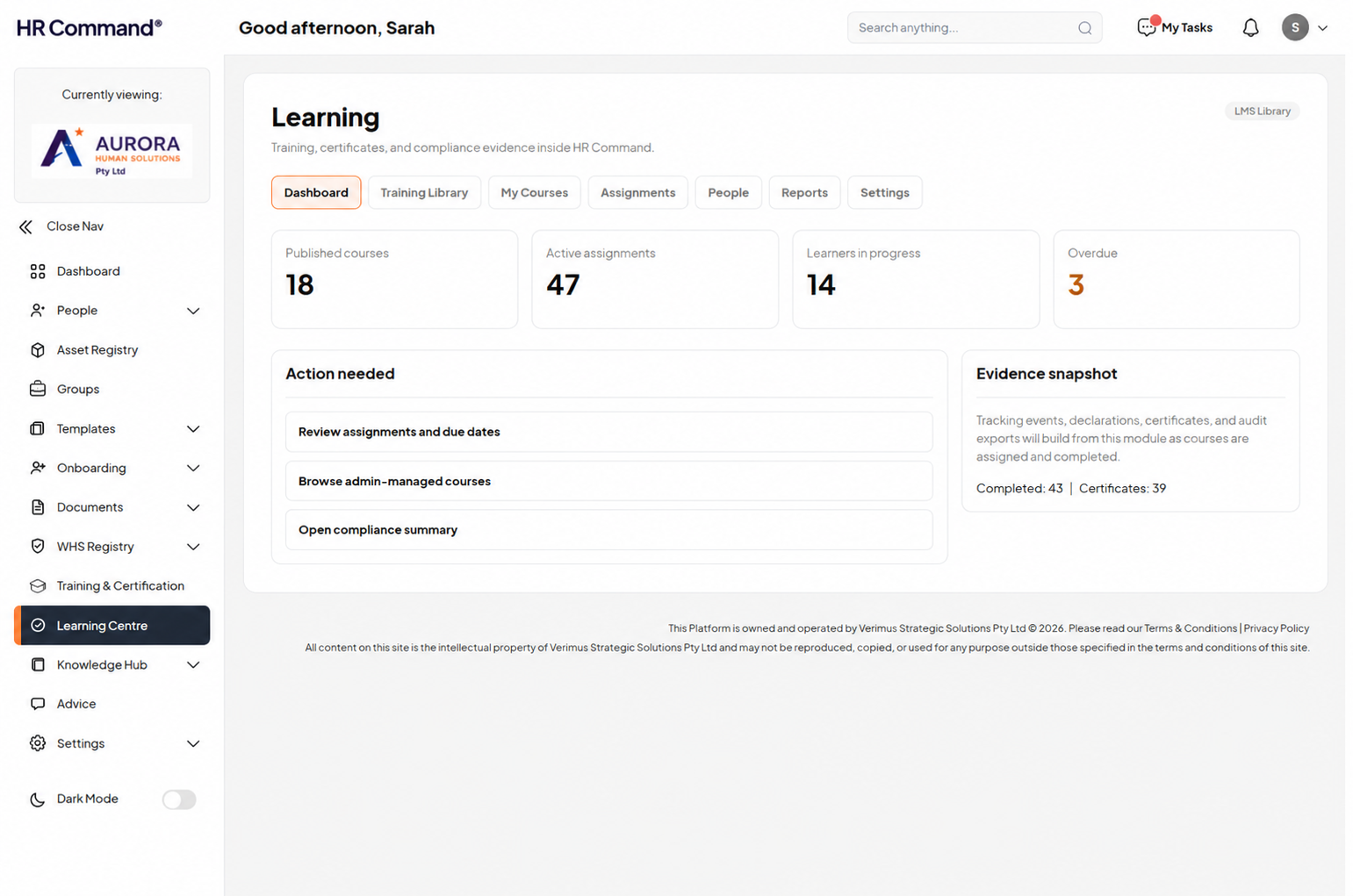This screenshot has width=1353, height=896.
Task: Open notifications bell icon
Action: tap(1250, 28)
